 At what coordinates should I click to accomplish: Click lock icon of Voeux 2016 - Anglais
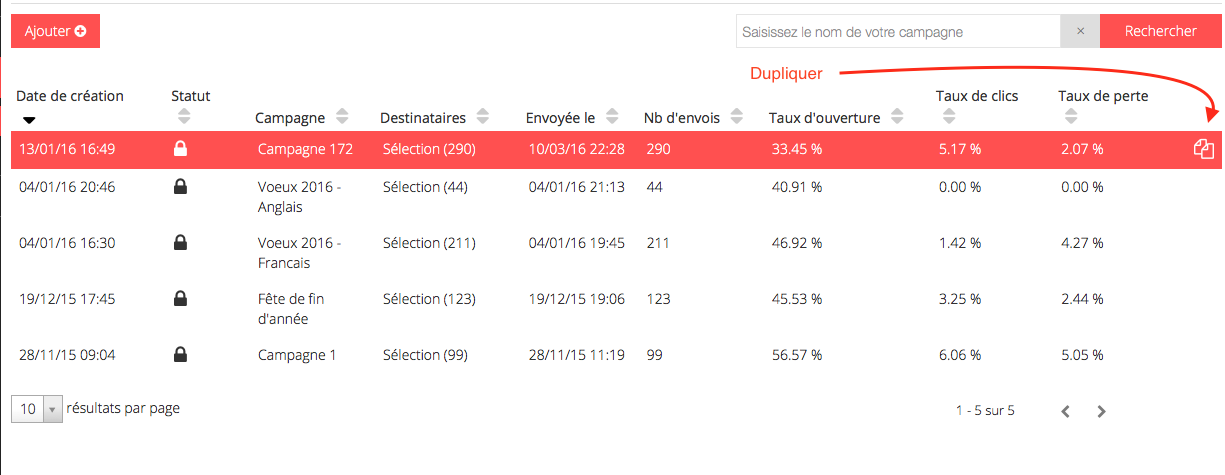coord(181,186)
